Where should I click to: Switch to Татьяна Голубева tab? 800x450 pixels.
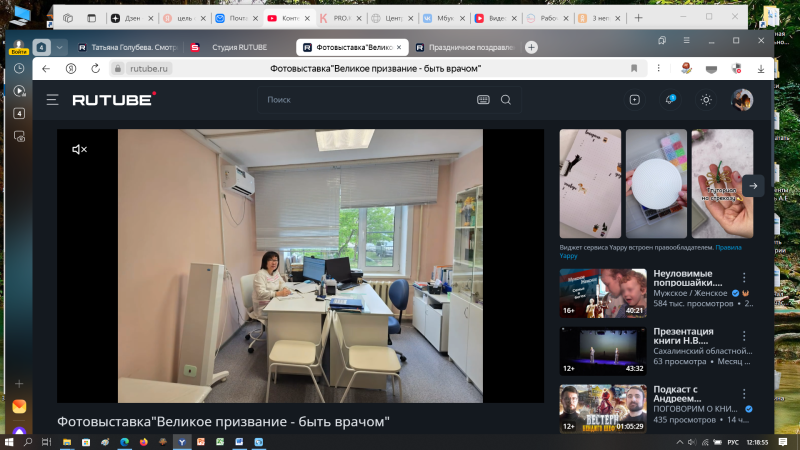click(x=128, y=47)
